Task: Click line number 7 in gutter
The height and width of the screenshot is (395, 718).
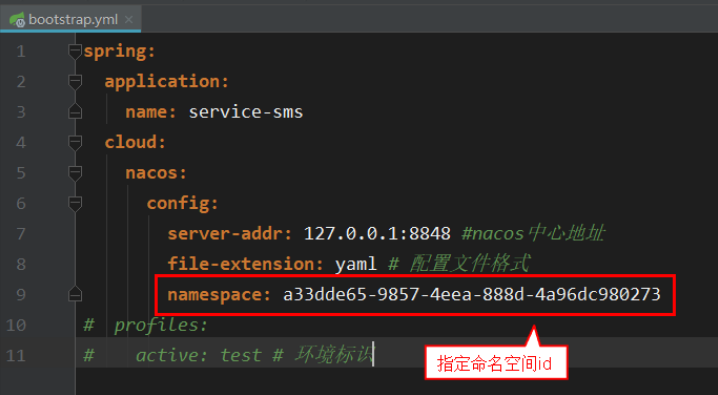Action: click(21, 234)
